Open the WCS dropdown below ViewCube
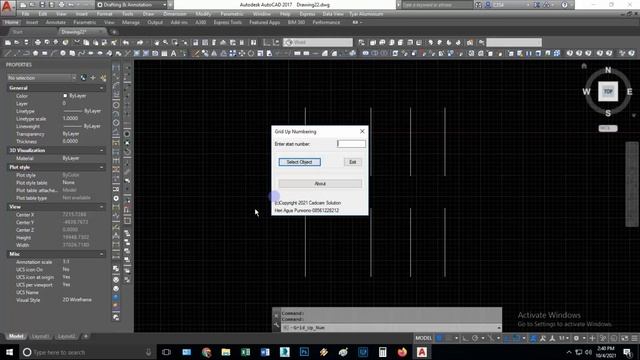 [608, 128]
